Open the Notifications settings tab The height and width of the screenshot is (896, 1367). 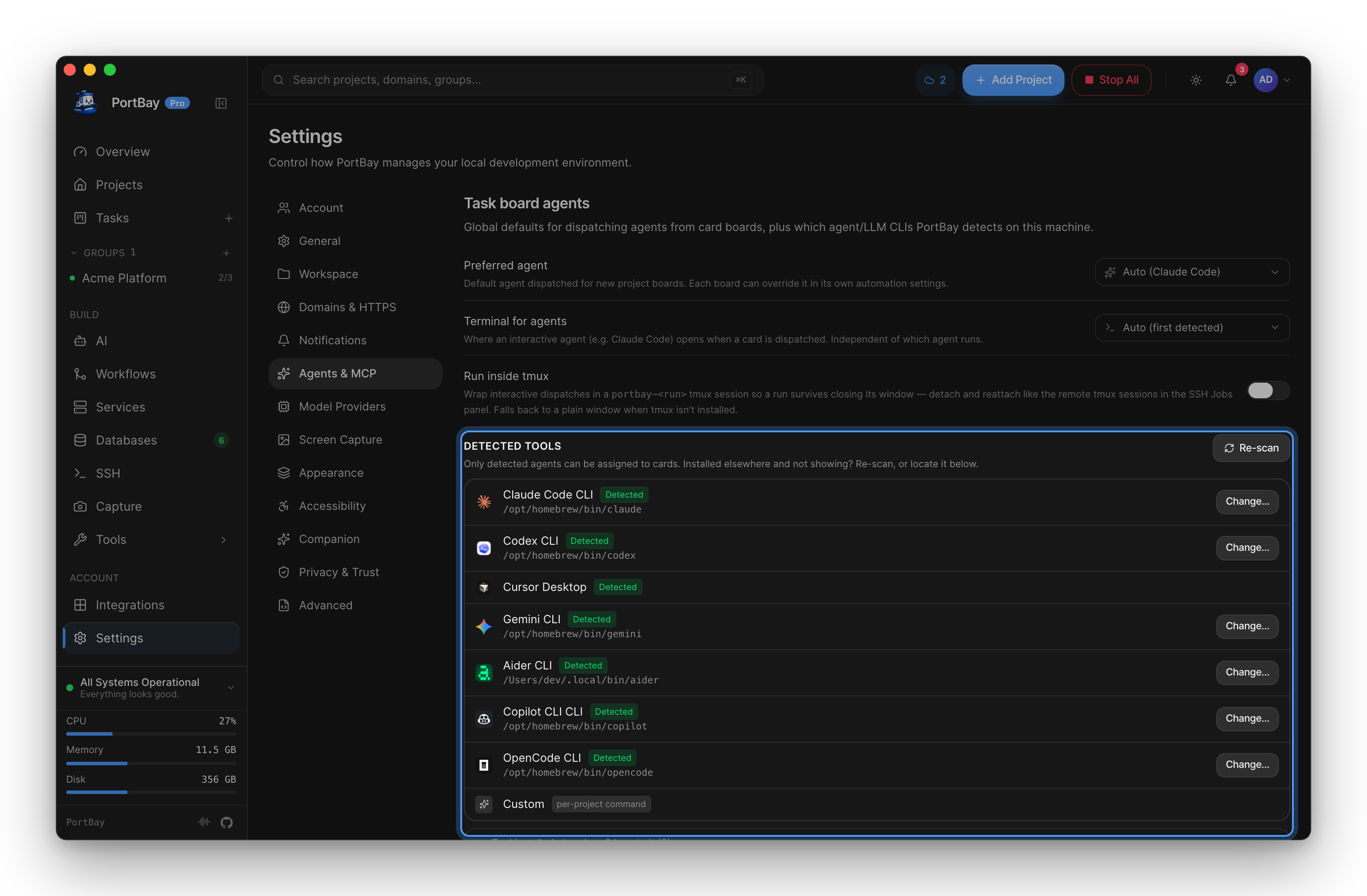click(x=355, y=341)
